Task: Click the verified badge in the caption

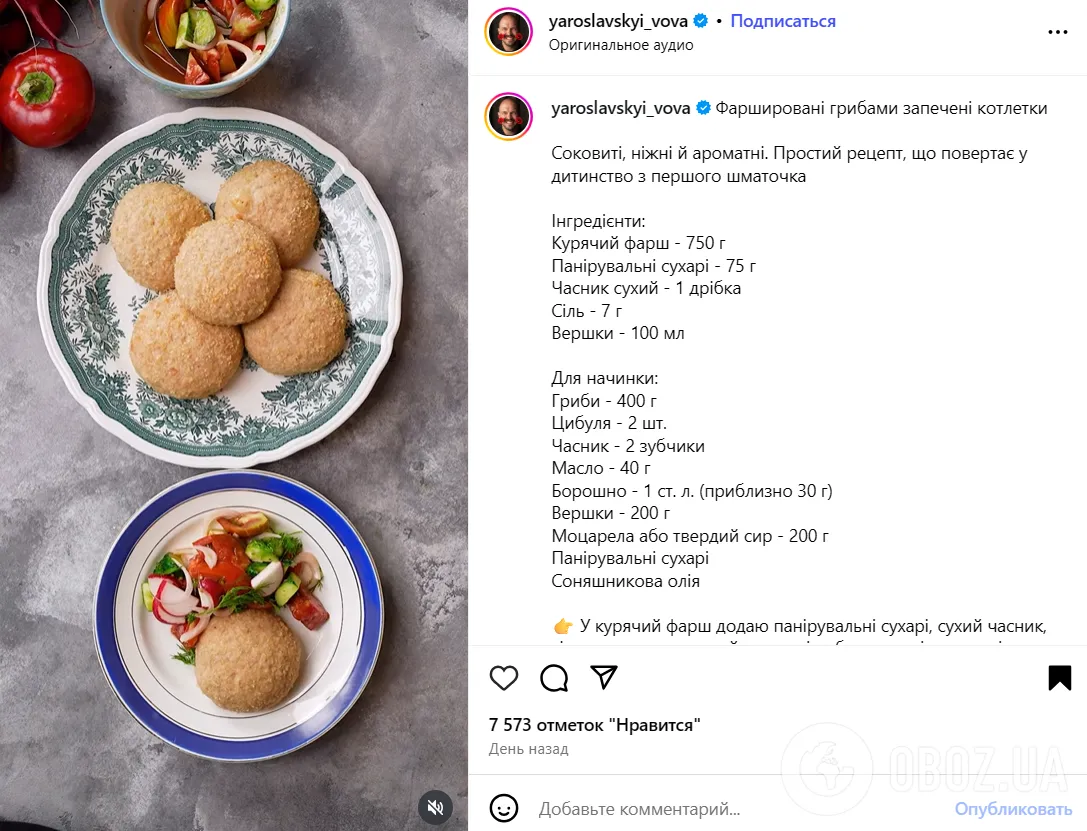Action: [703, 108]
